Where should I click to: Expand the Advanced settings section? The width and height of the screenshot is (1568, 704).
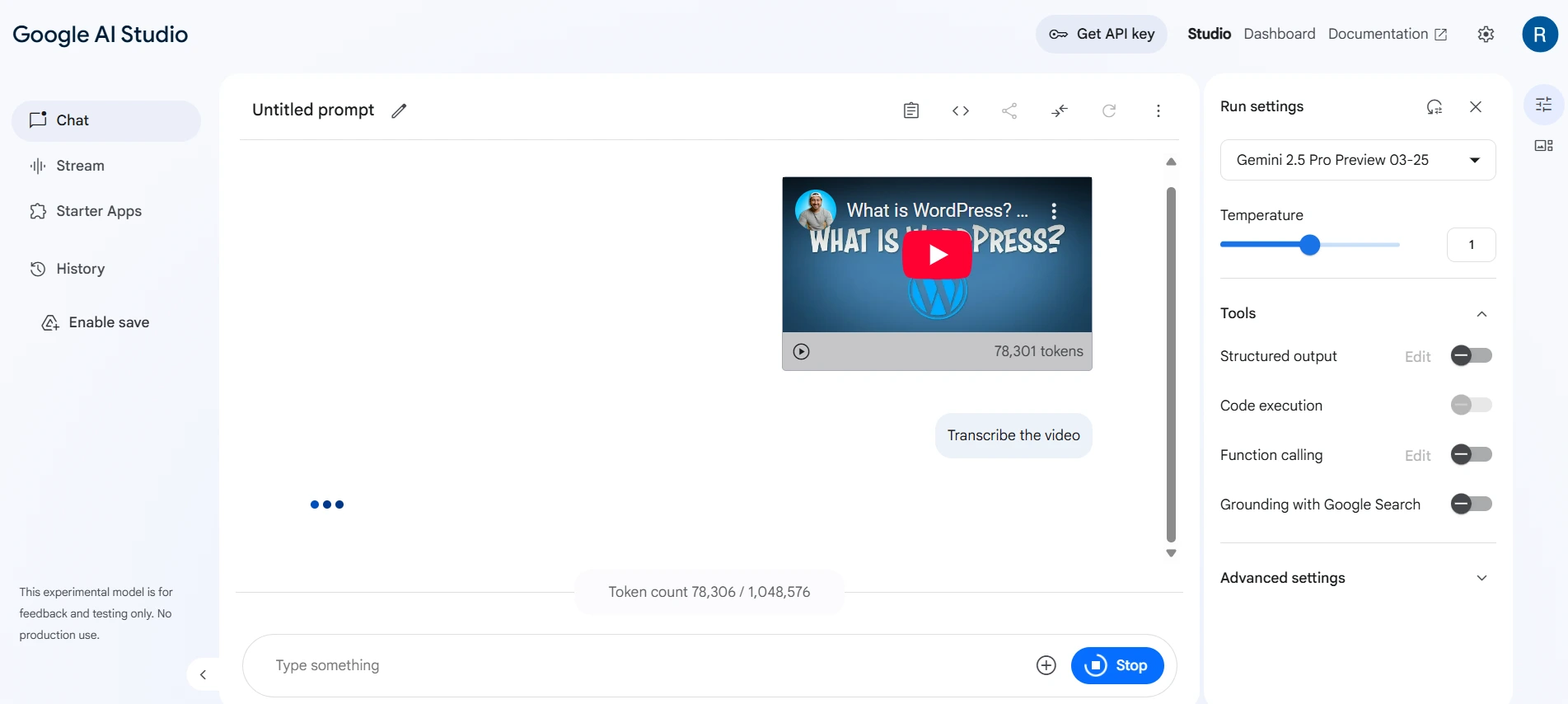[1481, 578]
